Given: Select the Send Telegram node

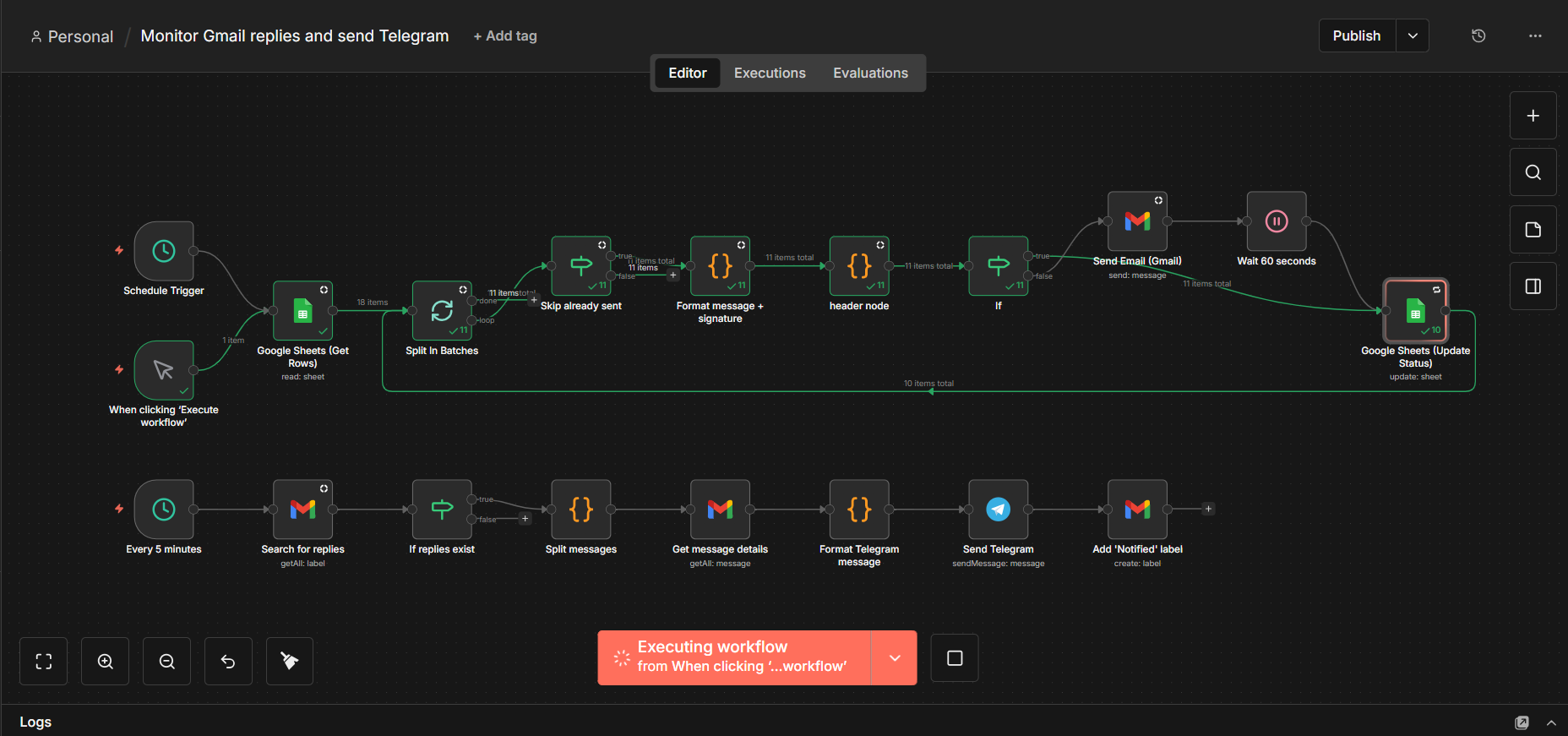Looking at the screenshot, I should pos(999,510).
